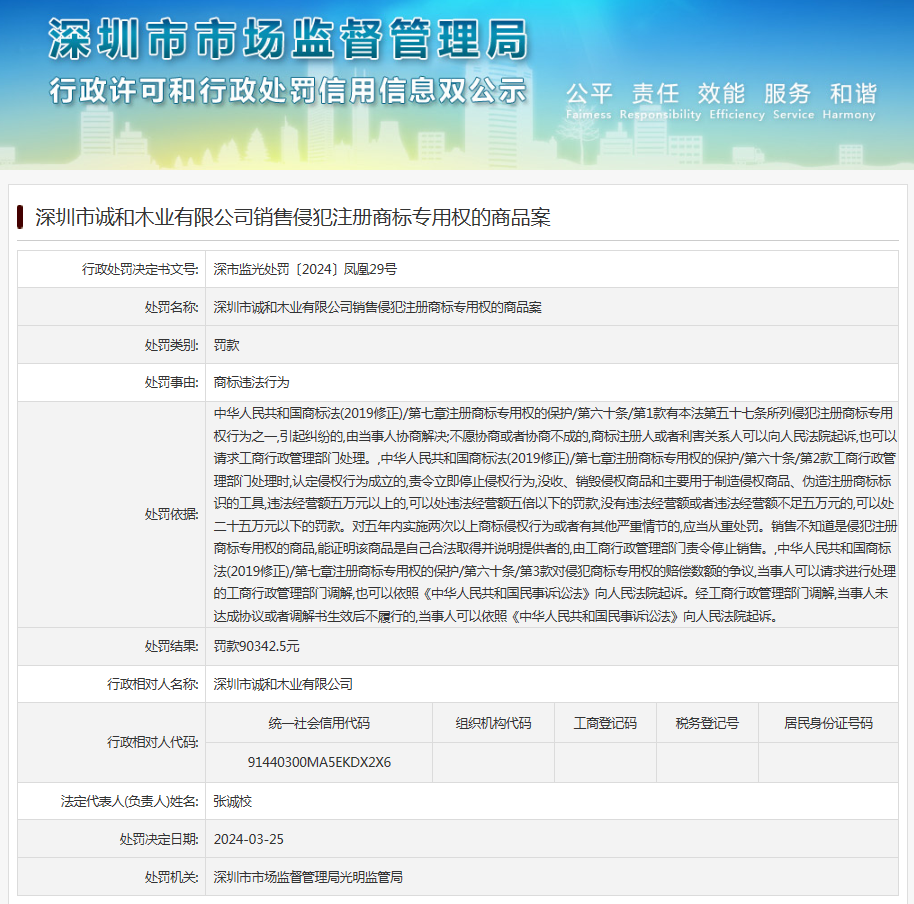This screenshot has height=904, width=914.
Task: Select the document number 深市监光处罚〔2024〕凤凰29号
Action: [305, 269]
